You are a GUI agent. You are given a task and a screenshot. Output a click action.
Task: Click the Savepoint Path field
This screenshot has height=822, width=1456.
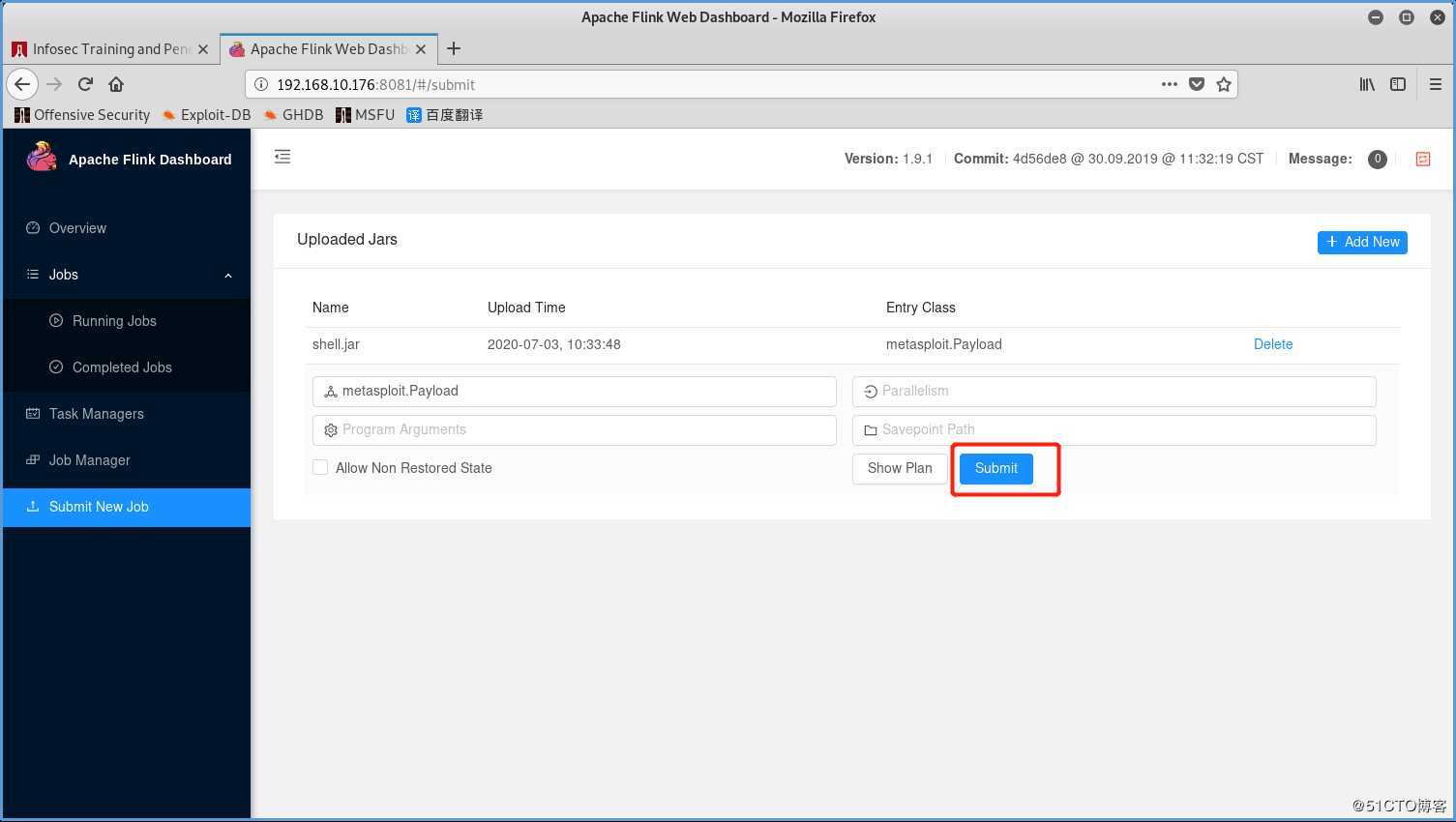click(1114, 429)
